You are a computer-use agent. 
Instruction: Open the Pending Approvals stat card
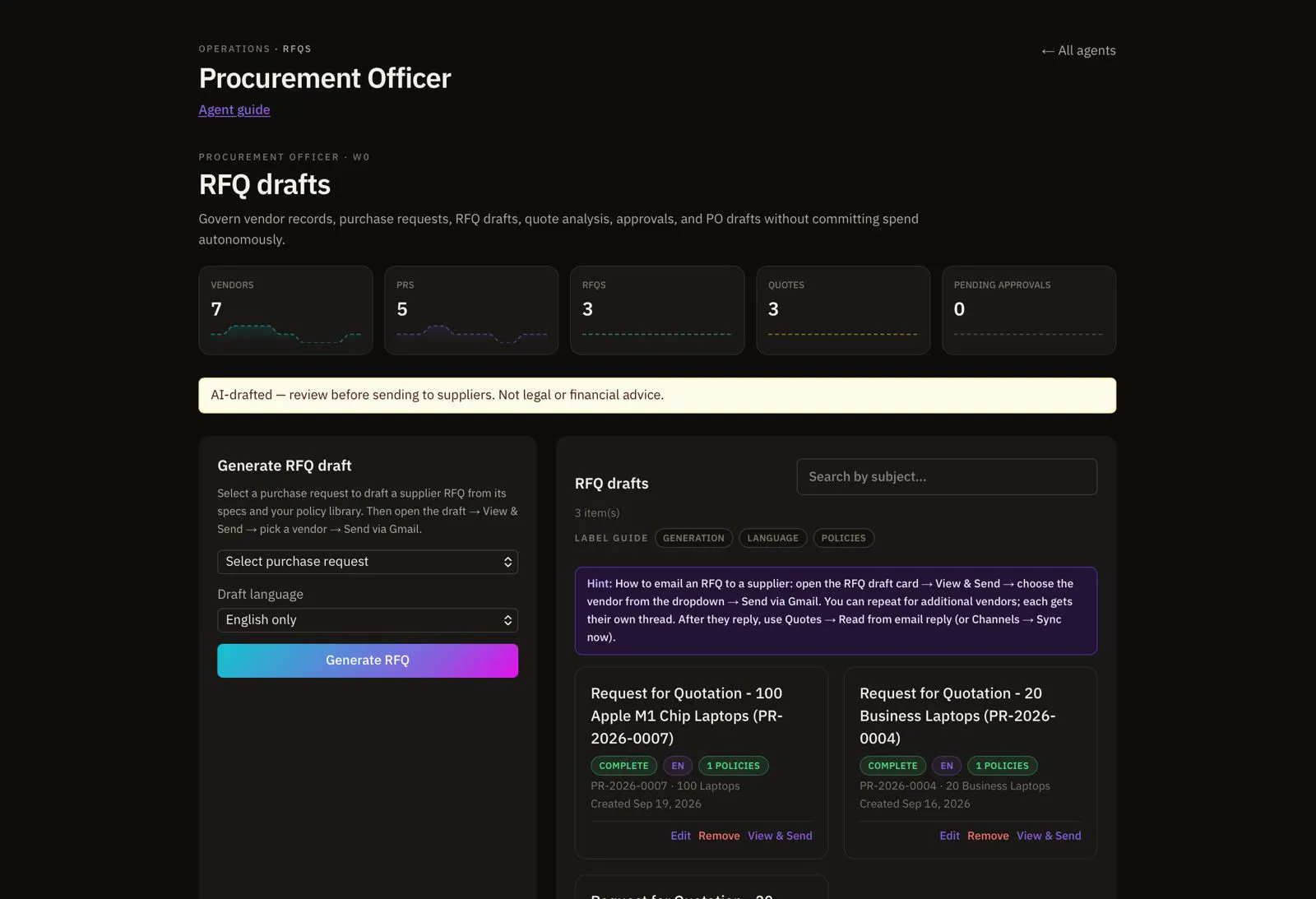point(1029,310)
